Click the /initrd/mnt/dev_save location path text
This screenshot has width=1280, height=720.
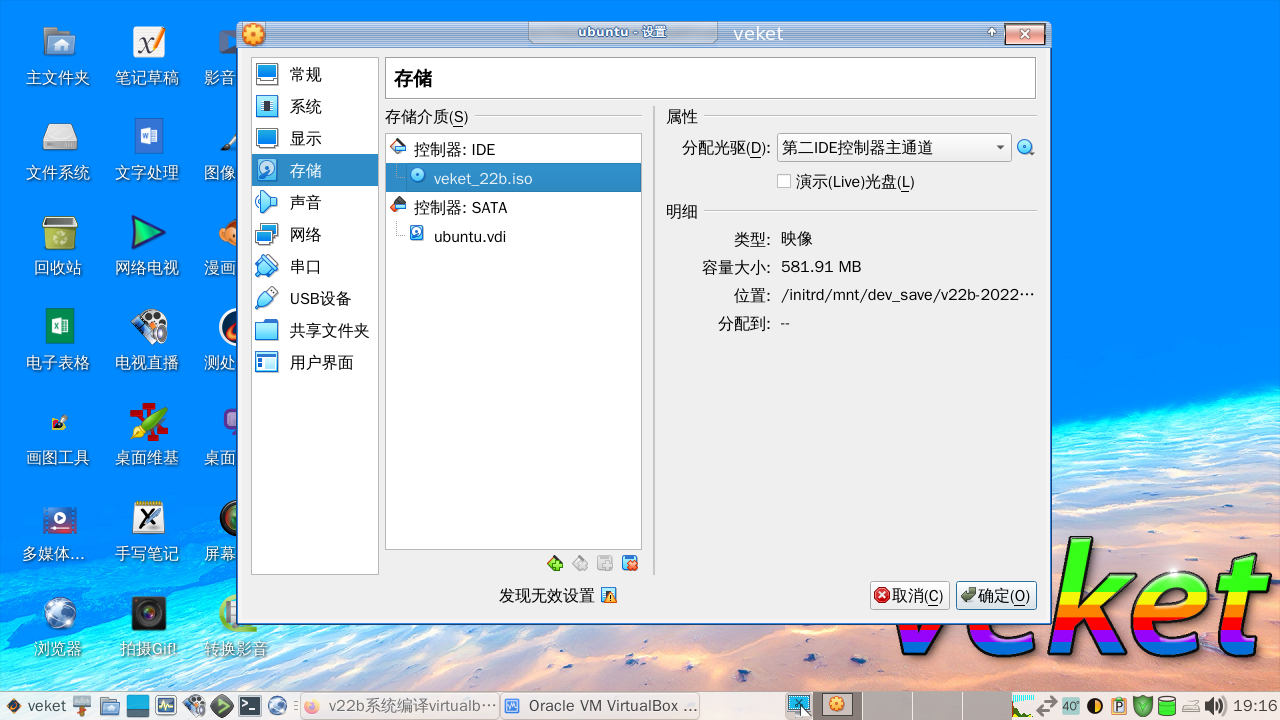pyautogui.click(x=908, y=295)
